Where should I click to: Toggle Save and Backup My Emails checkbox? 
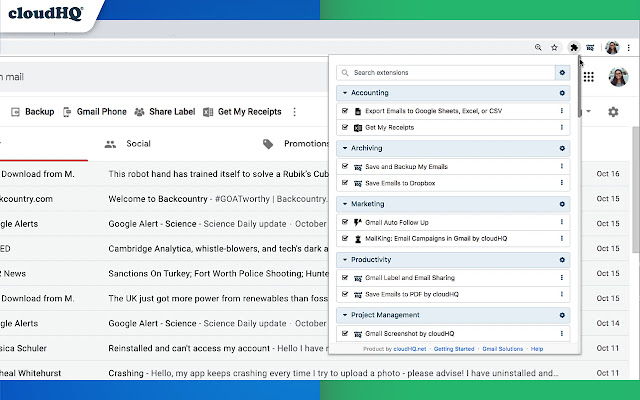click(x=345, y=166)
